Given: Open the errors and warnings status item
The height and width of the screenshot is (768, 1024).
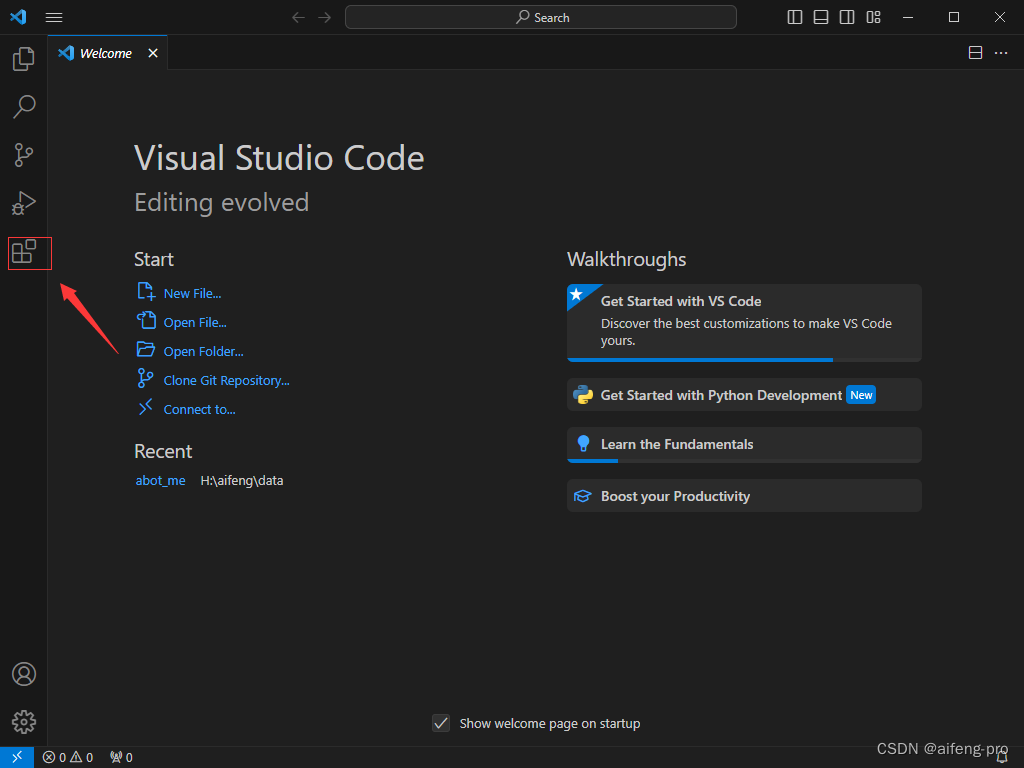Looking at the screenshot, I should (x=68, y=758).
